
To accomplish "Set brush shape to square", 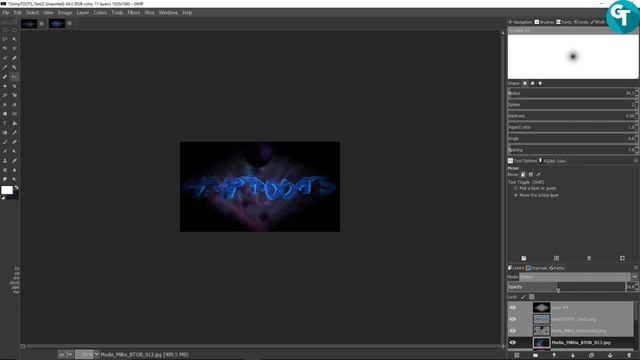I will pyautogui.click(x=532, y=83).
